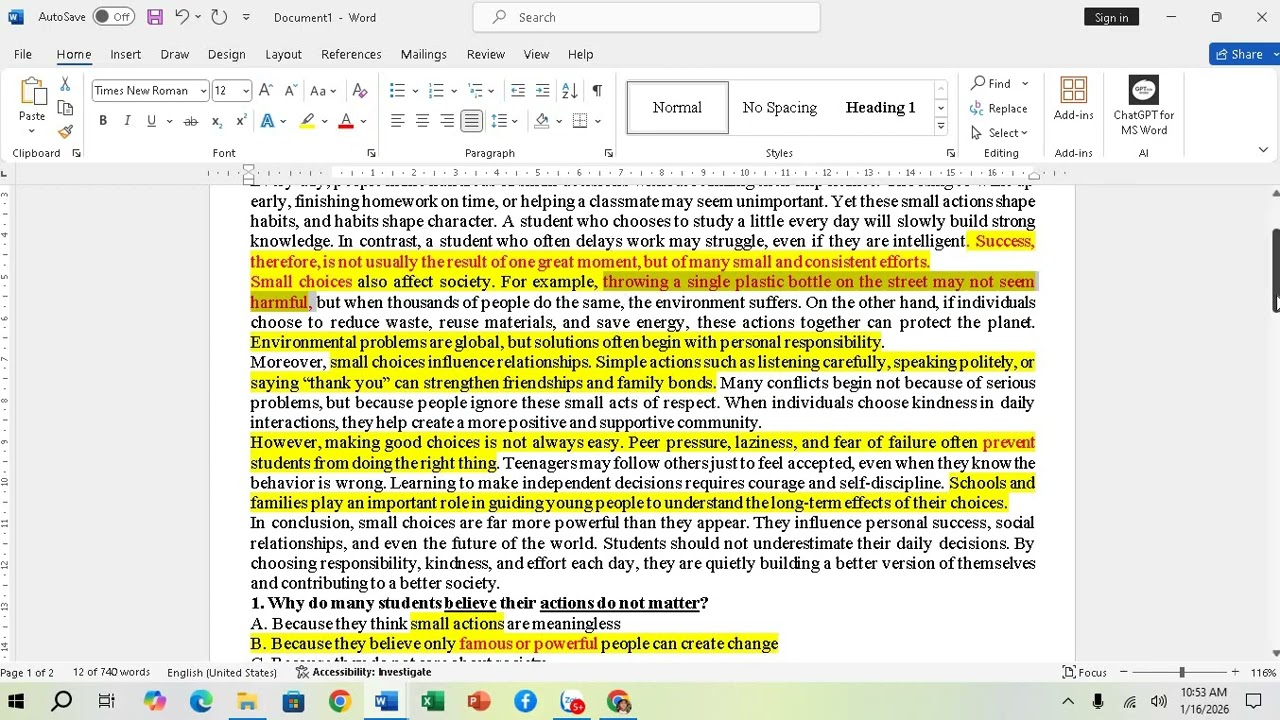Increase the paragraph indent
1280x720 pixels.
(x=543, y=91)
